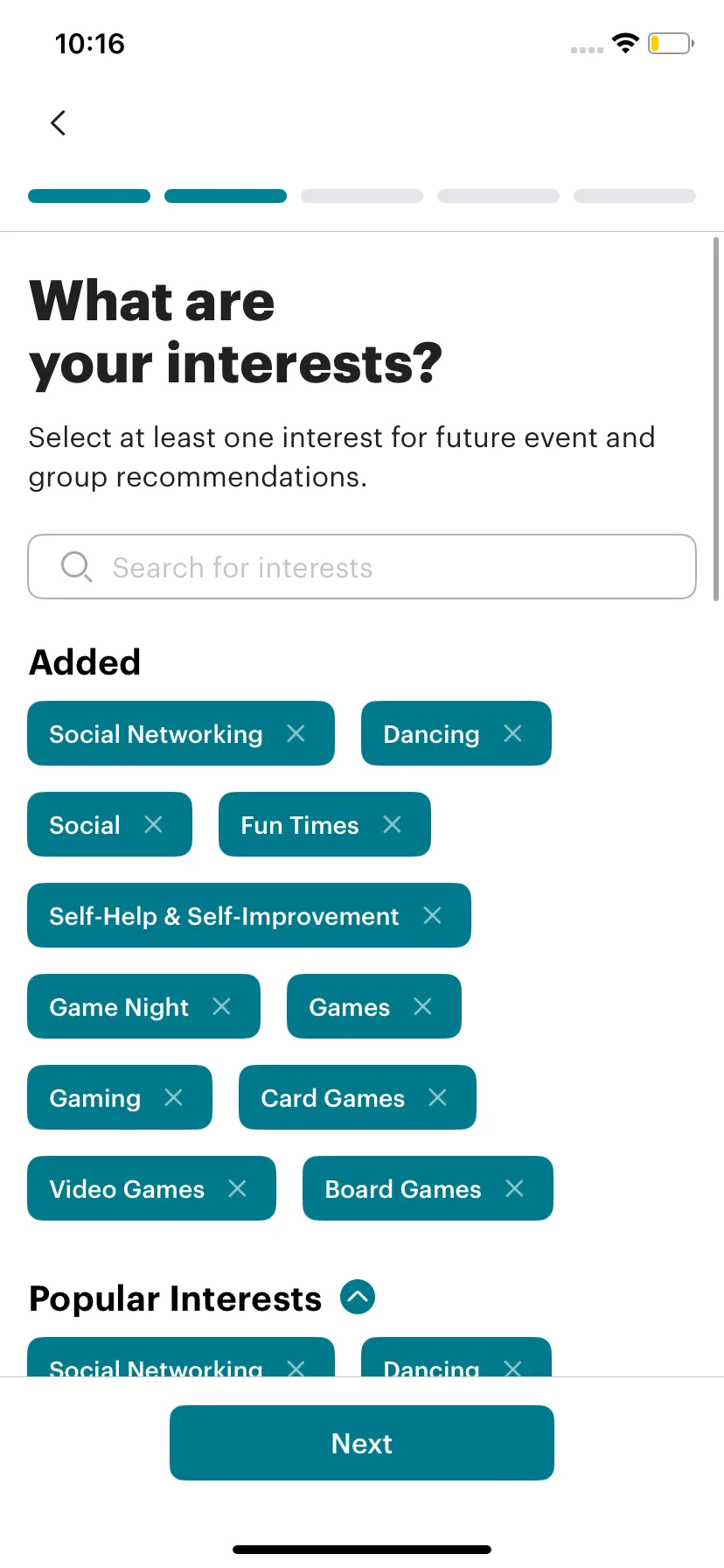
Task: Click the vertical scrollbar on the right
Action: pos(717,418)
